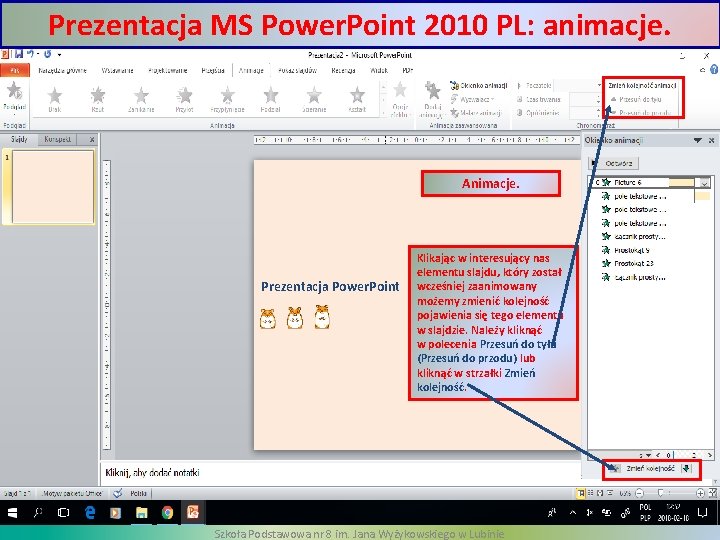This screenshot has height=540, width=720.
Task: Switch to reading view icon in status bar
Action: [x=600, y=493]
